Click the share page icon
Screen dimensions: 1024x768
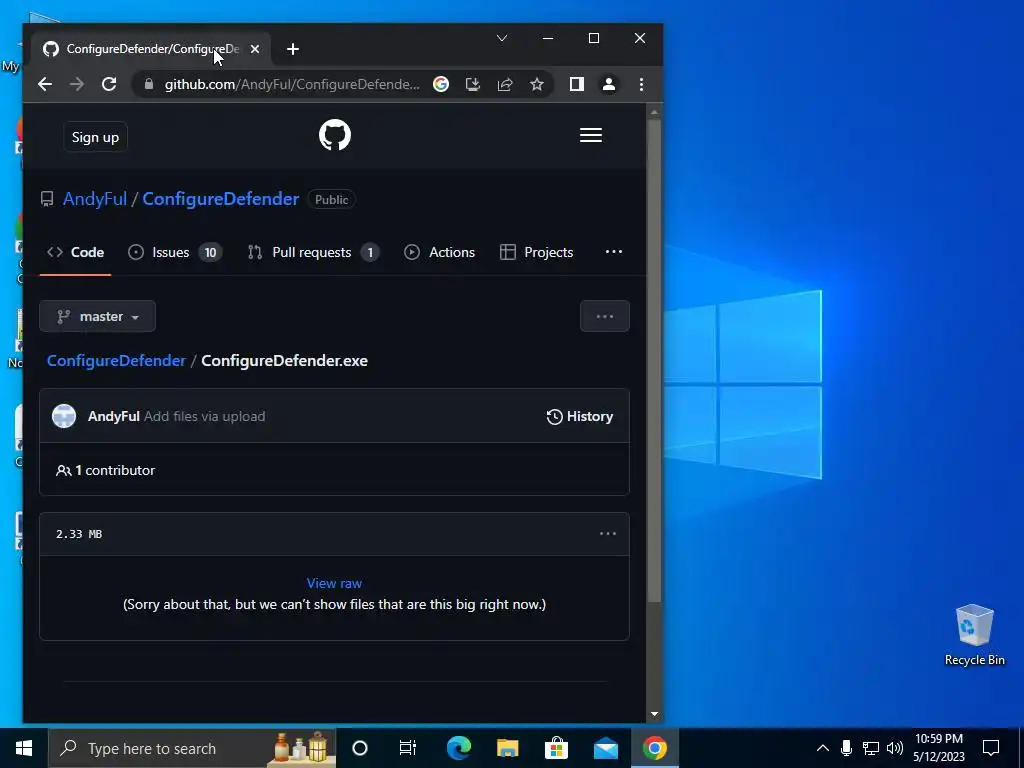pos(505,84)
